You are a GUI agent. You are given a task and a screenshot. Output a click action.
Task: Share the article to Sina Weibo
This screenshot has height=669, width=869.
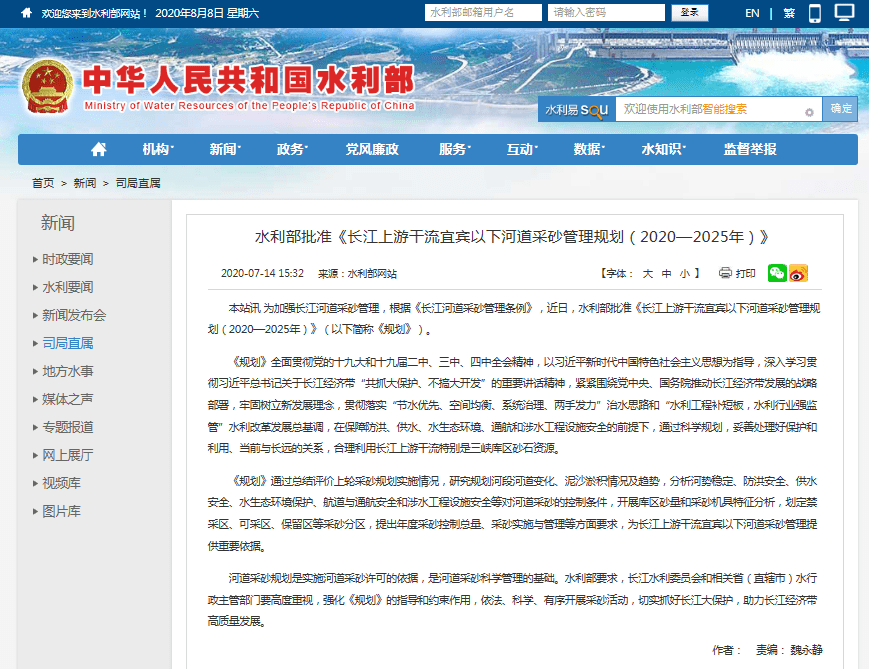(799, 273)
